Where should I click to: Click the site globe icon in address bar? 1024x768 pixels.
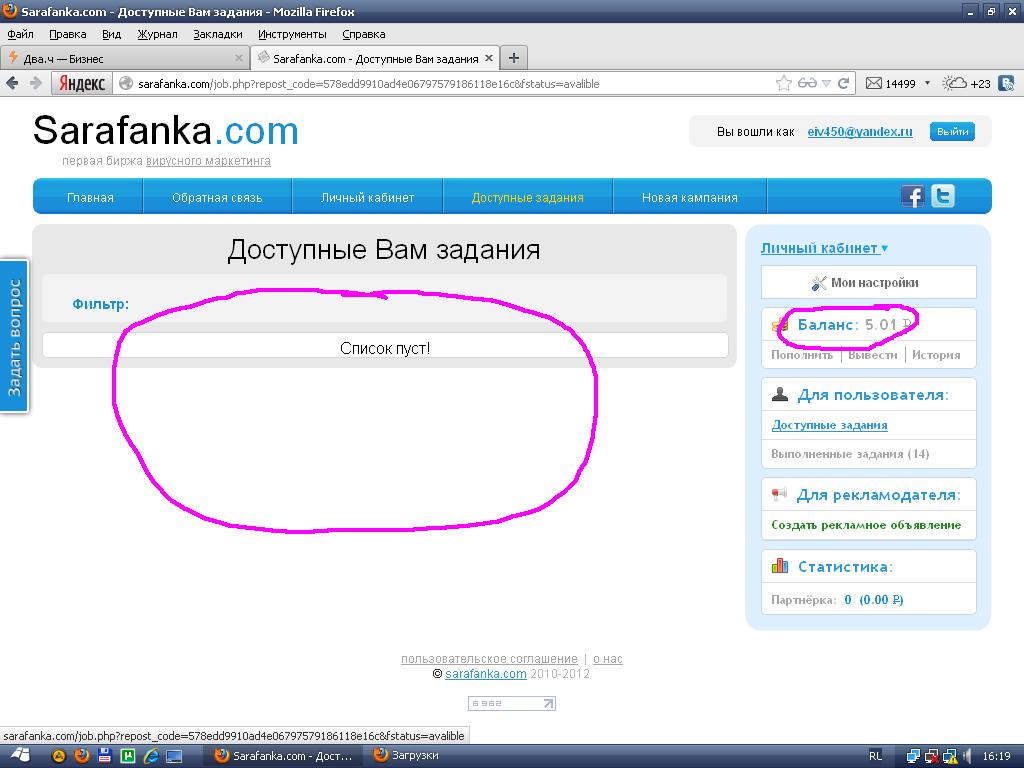pyautogui.click(x=125, y=84)
